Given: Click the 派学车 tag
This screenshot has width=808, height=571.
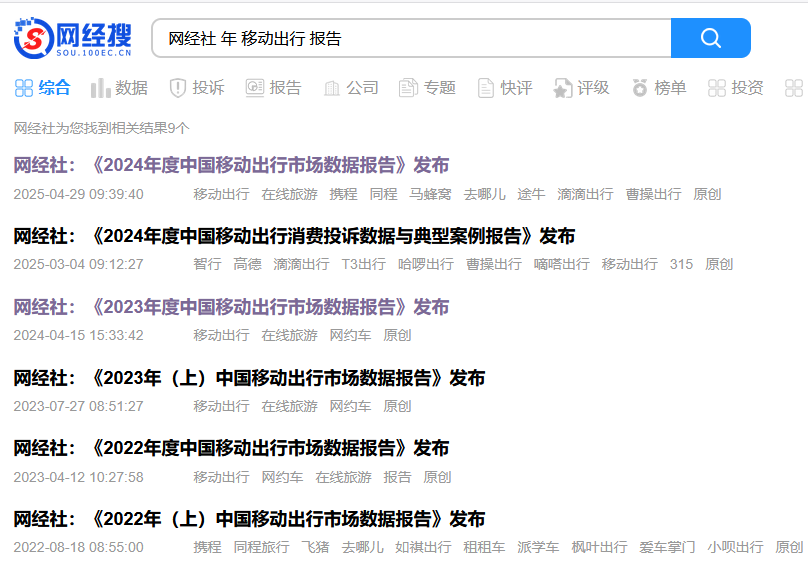Looking at the screenshot, I should [x=538, y=547].
